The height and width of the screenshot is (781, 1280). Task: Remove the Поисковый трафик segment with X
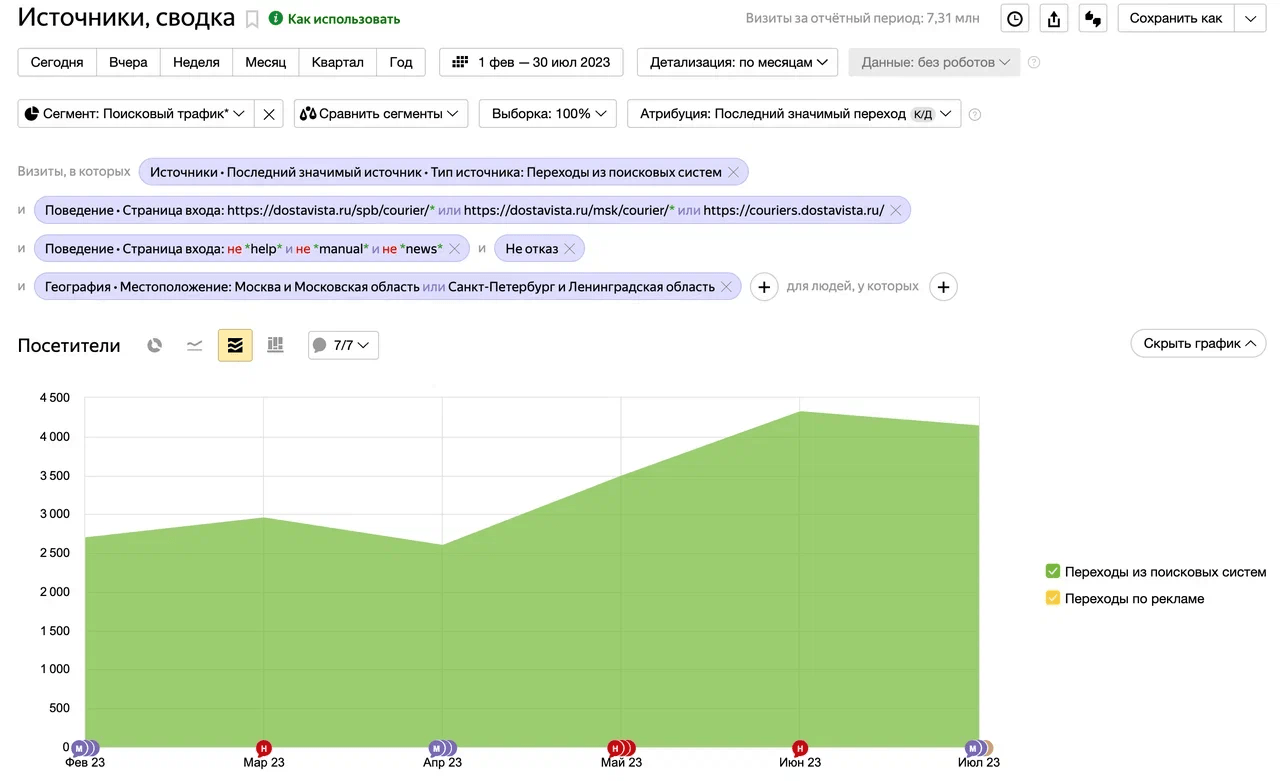pos(269,114)
